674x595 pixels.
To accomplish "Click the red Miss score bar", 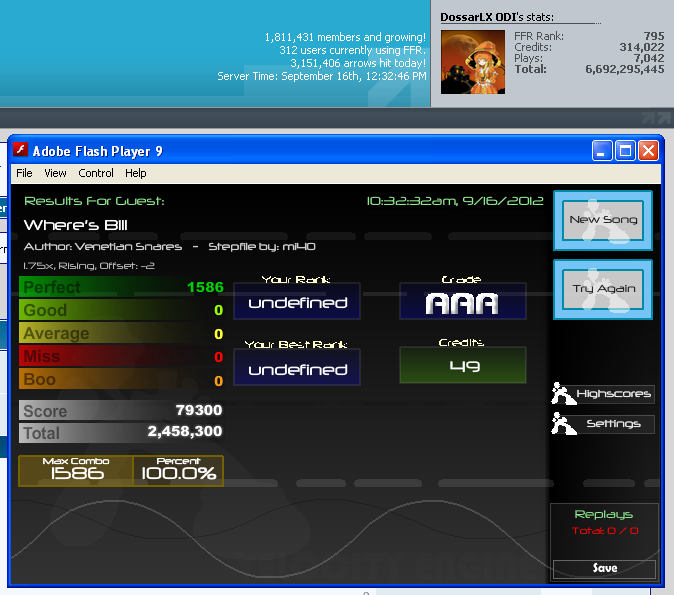I will pyautogui.click(x=121, y=356).
